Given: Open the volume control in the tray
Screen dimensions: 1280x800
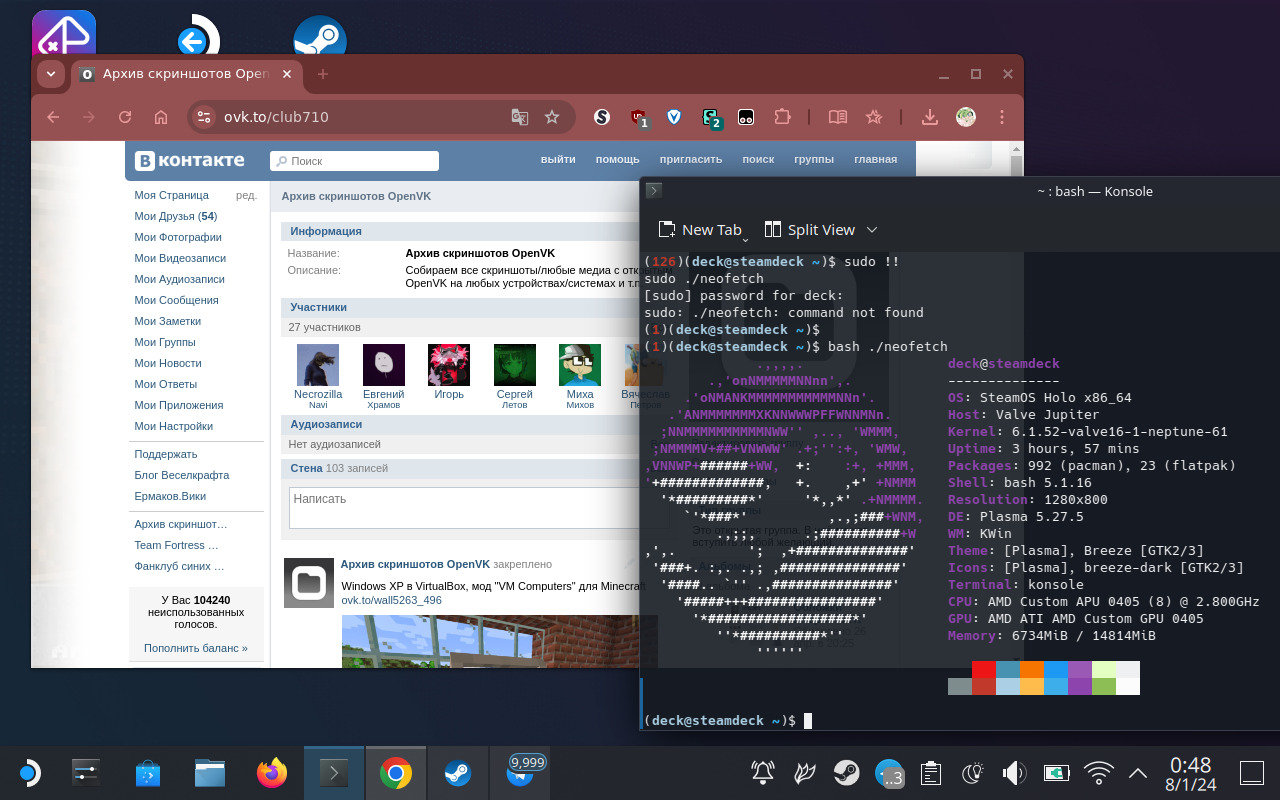Looking at the screenshot, I should click(1014, 773).
